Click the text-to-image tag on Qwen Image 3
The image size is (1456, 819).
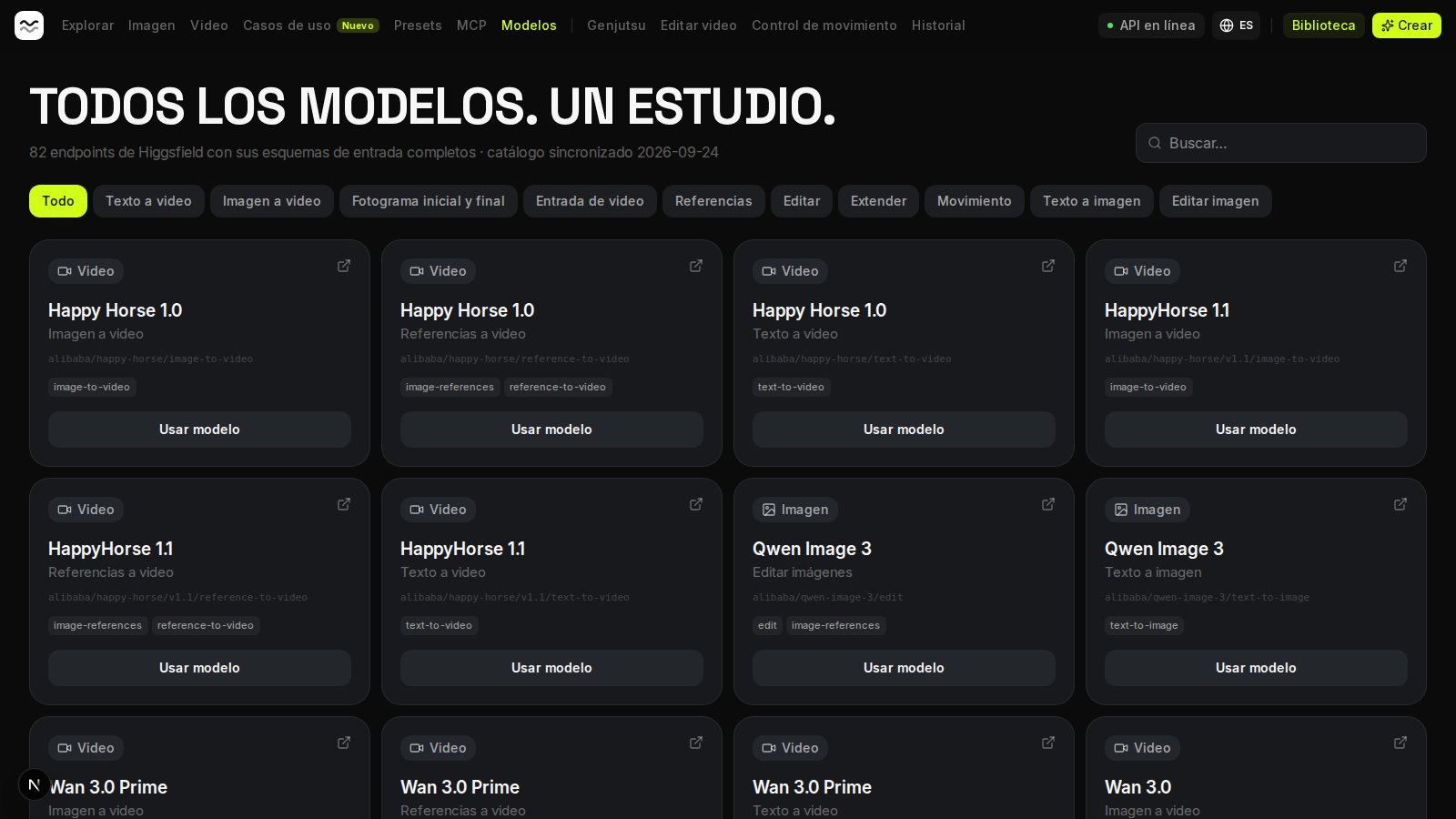1144,625
